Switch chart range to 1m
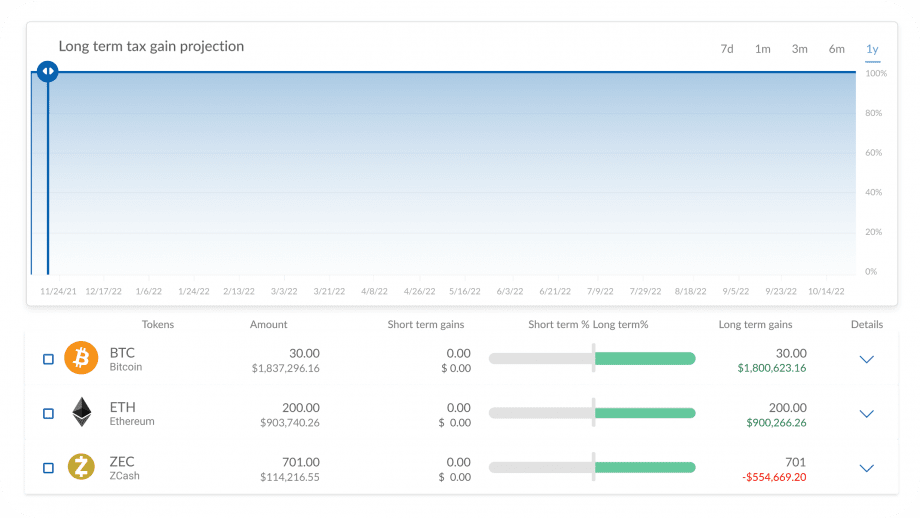The height and width of the screenshot is (518, 920). [x=763, y=49]
